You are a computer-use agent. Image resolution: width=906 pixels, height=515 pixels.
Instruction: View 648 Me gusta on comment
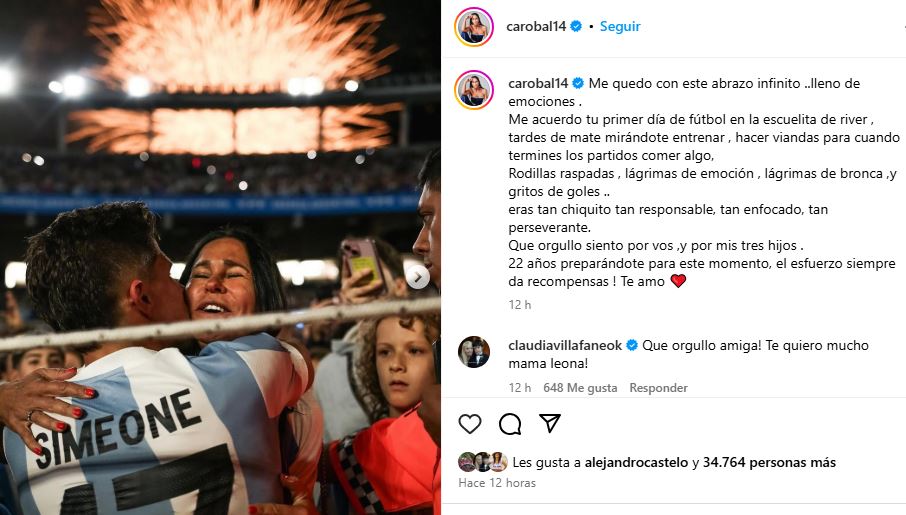tap(580, 388)
